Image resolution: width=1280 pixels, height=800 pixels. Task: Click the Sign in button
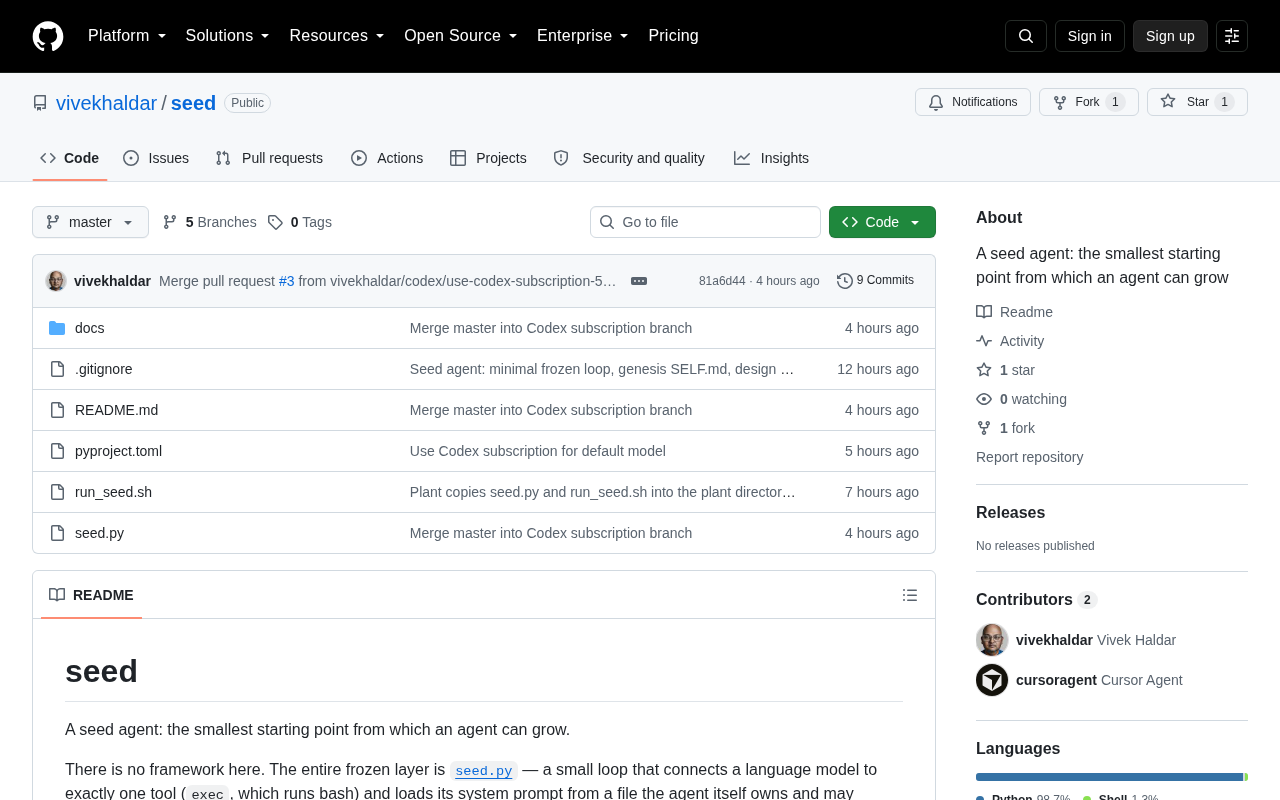1090,36
